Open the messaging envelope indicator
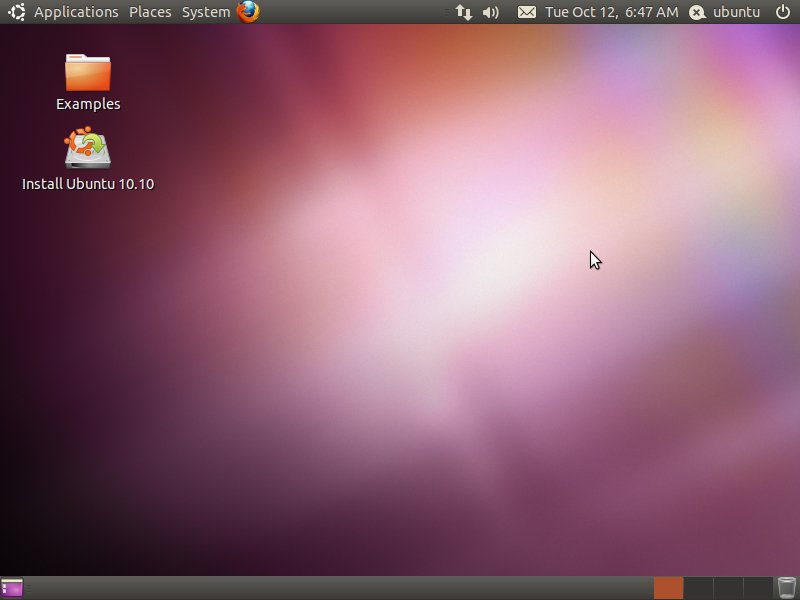This screenshot has width=800, height=600. tap(527, 12)
